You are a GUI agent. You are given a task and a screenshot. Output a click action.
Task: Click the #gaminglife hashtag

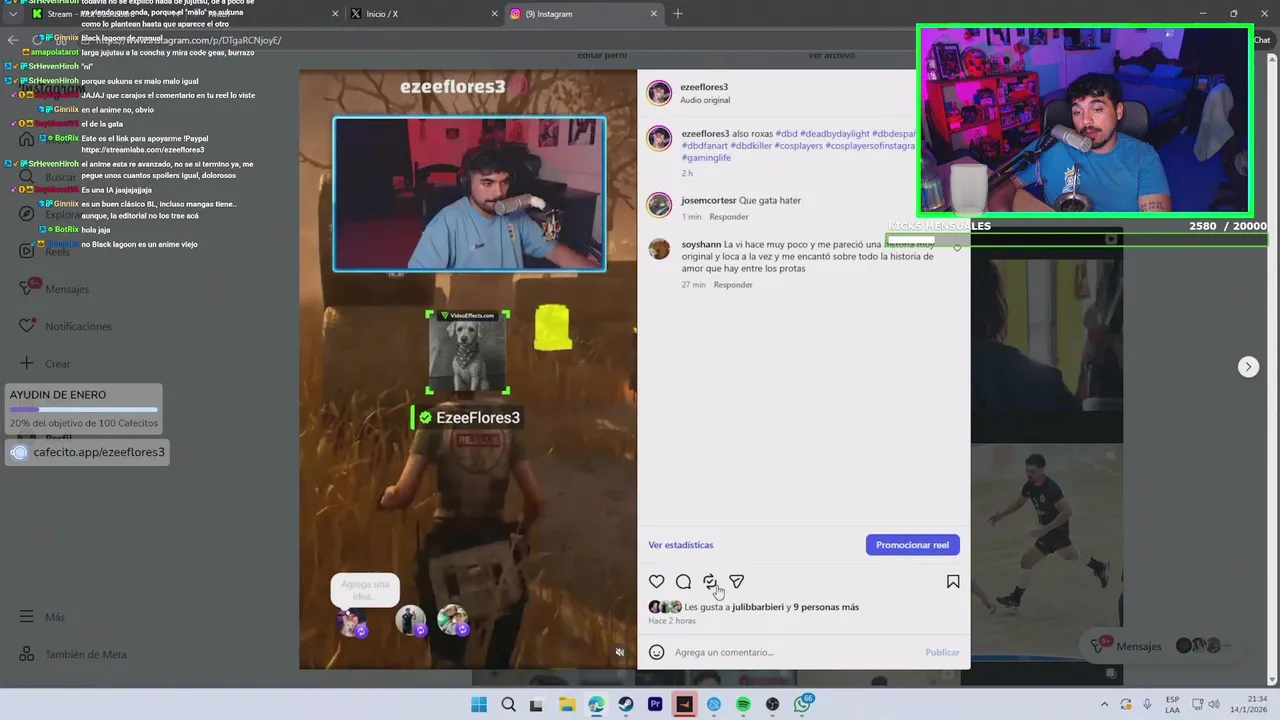coord(706,157)
